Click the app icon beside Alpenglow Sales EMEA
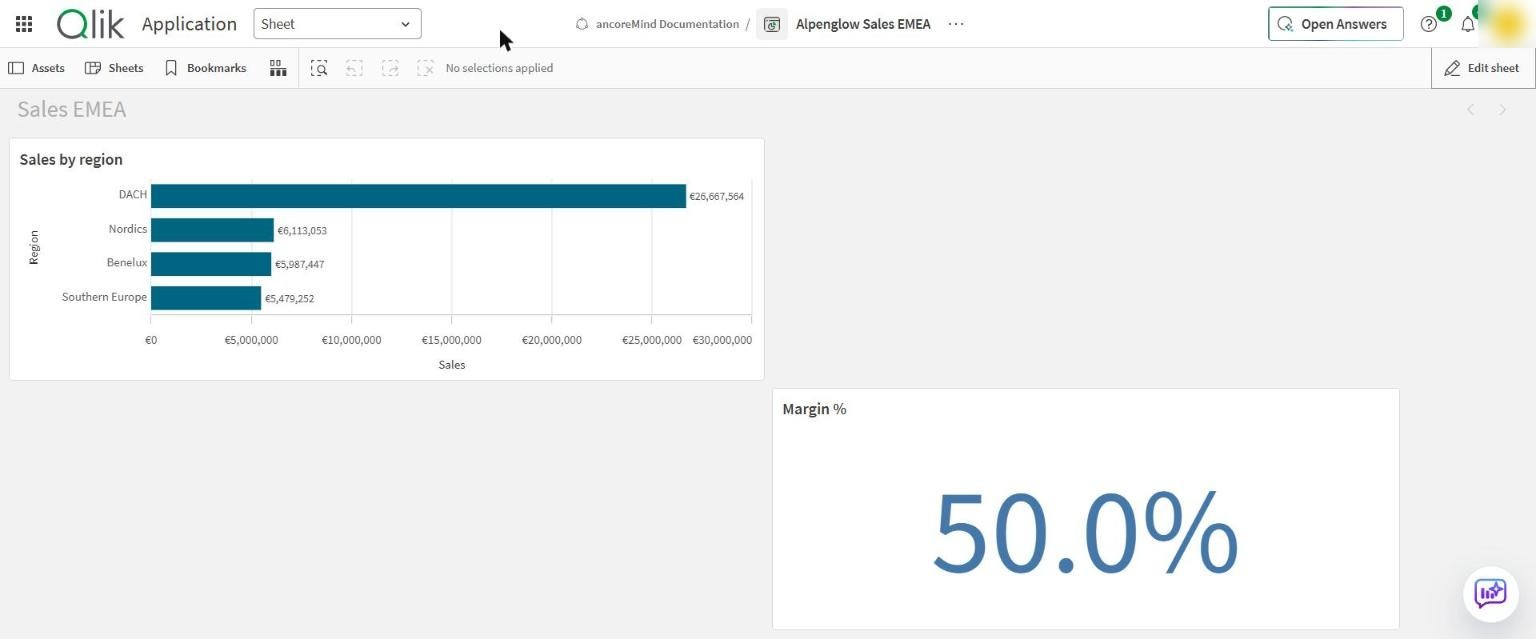Image resolution: width=1536 pixels, height=639 pixels. [x=771, y=24]
